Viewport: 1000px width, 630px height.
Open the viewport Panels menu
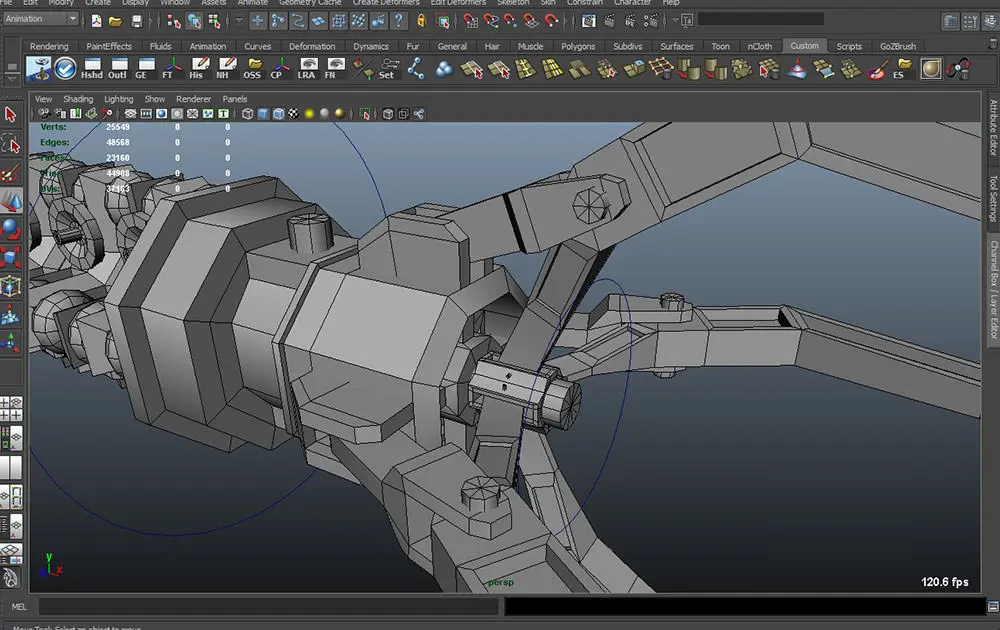click(234, 99)
